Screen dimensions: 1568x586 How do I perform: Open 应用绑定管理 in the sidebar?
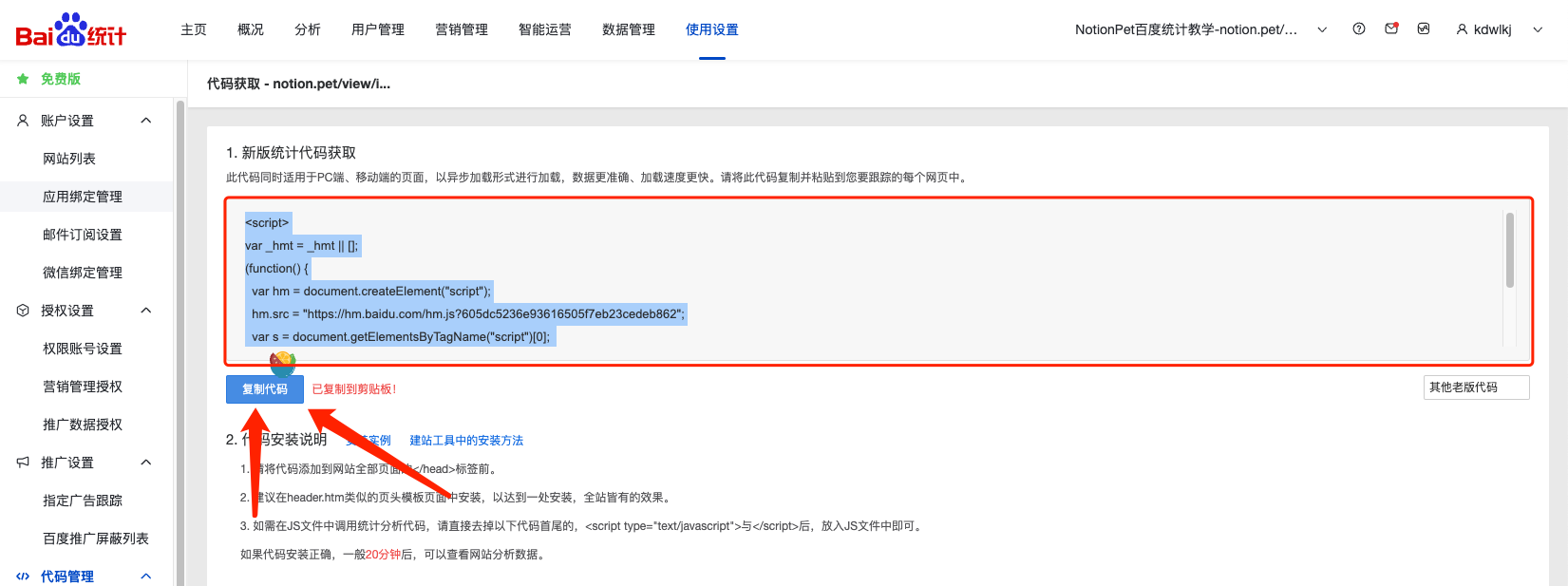pyautogui.click(x=83, y=197)
